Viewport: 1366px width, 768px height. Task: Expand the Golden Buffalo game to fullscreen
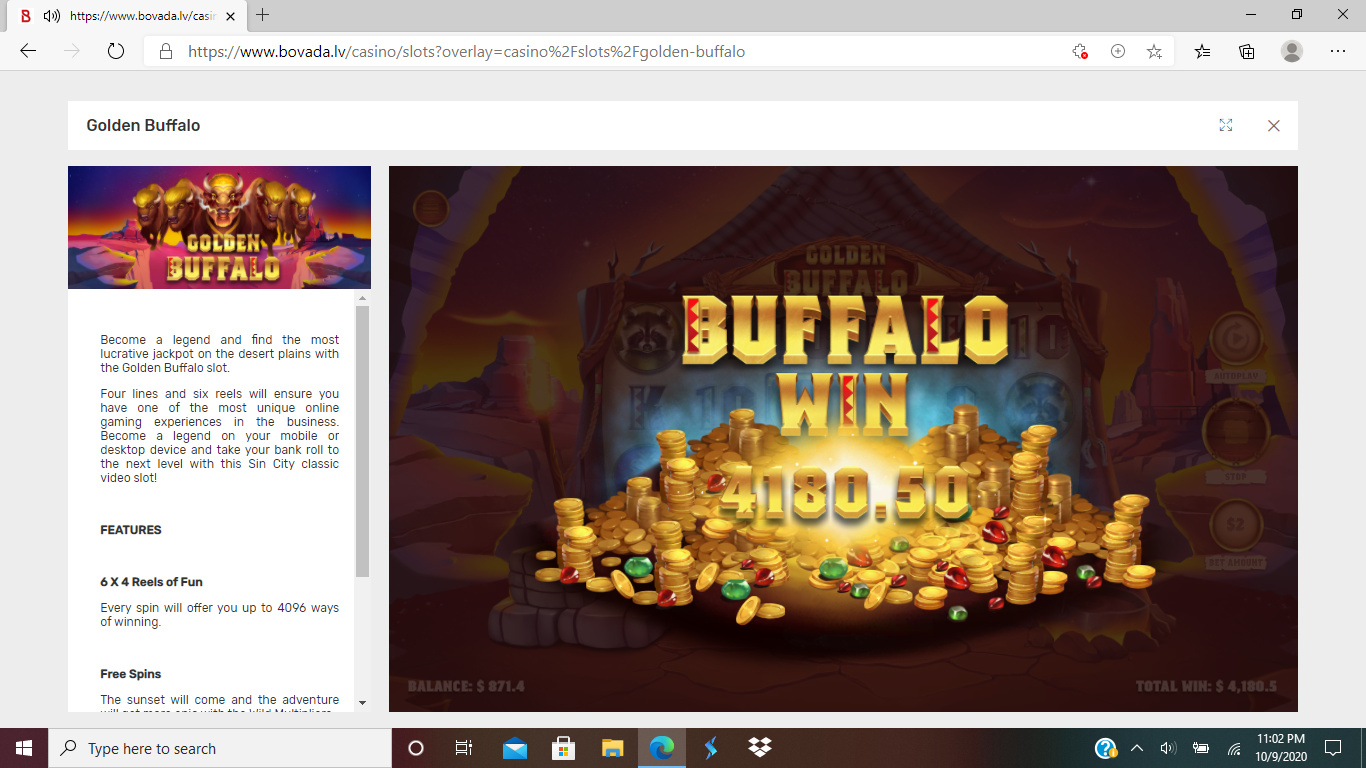1225,125
